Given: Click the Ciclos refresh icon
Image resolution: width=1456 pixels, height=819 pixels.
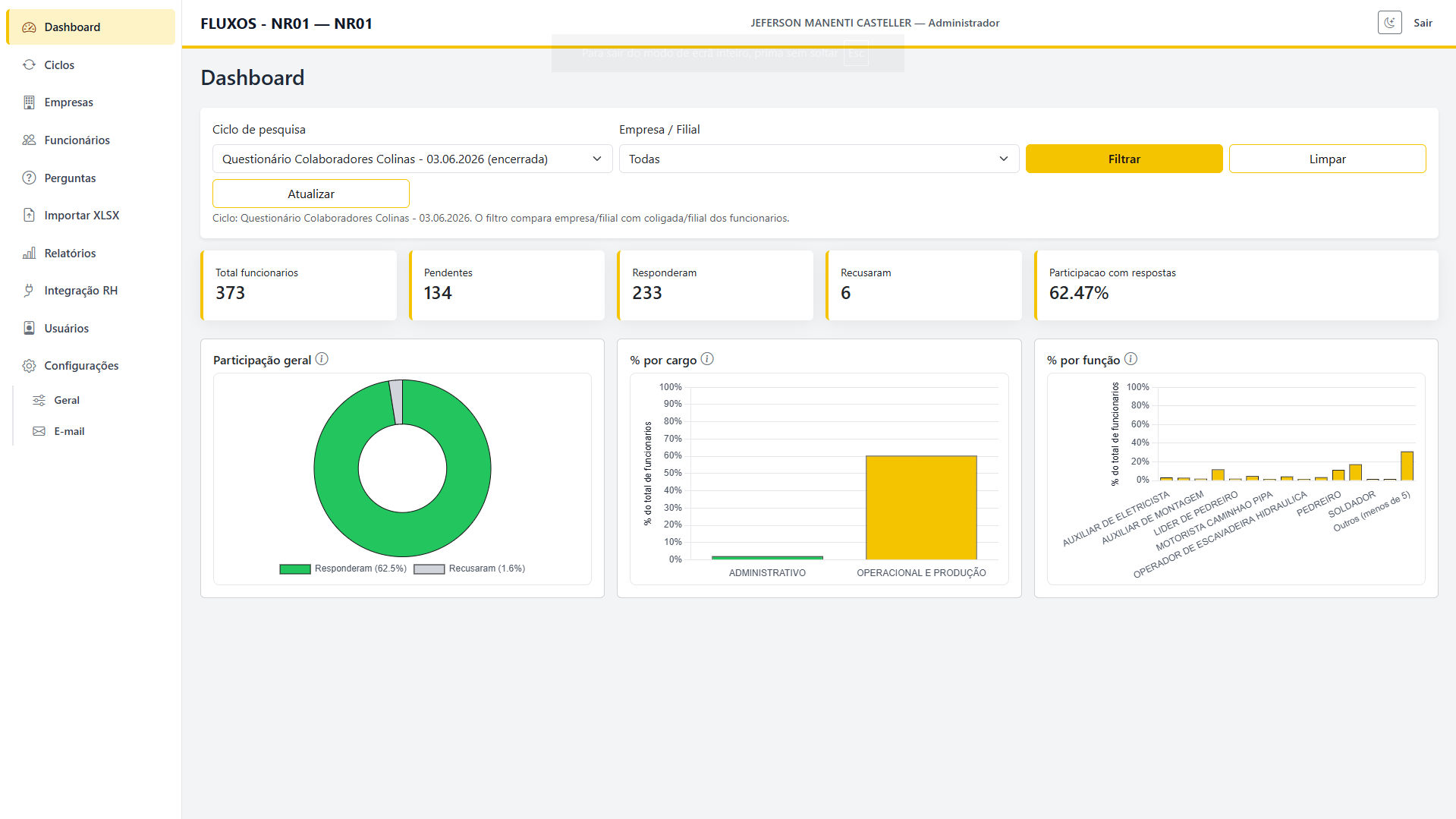Looking at the screenshot, I should tap(29, 65).
